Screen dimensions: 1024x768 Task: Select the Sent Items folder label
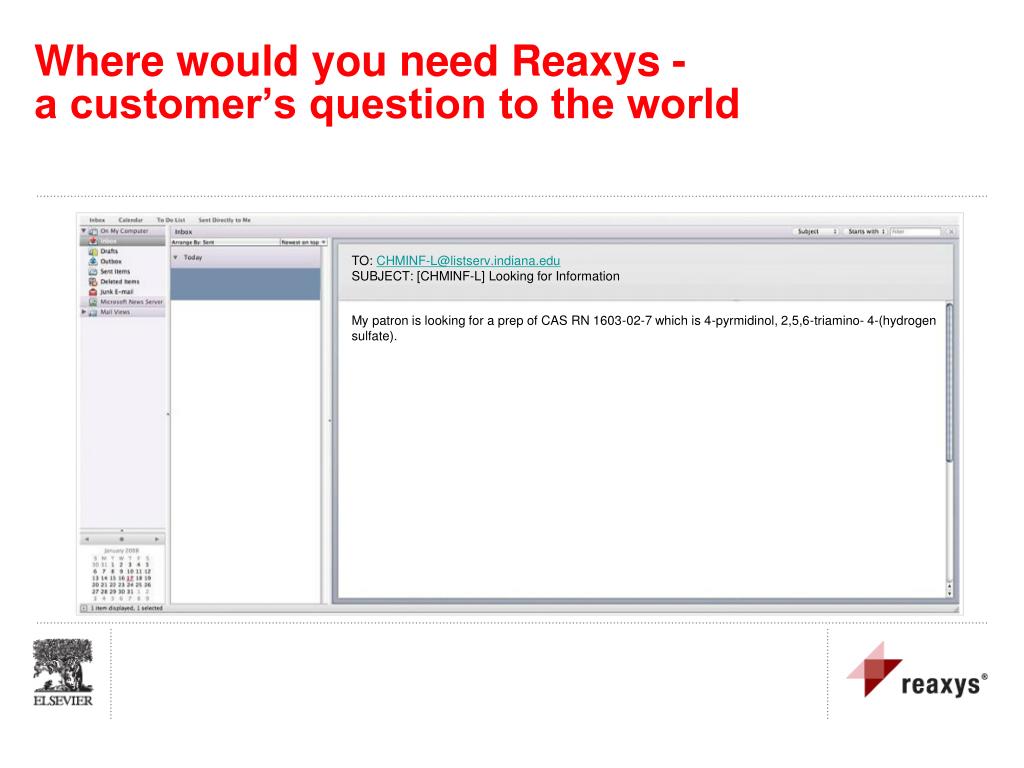pos(115,272)
